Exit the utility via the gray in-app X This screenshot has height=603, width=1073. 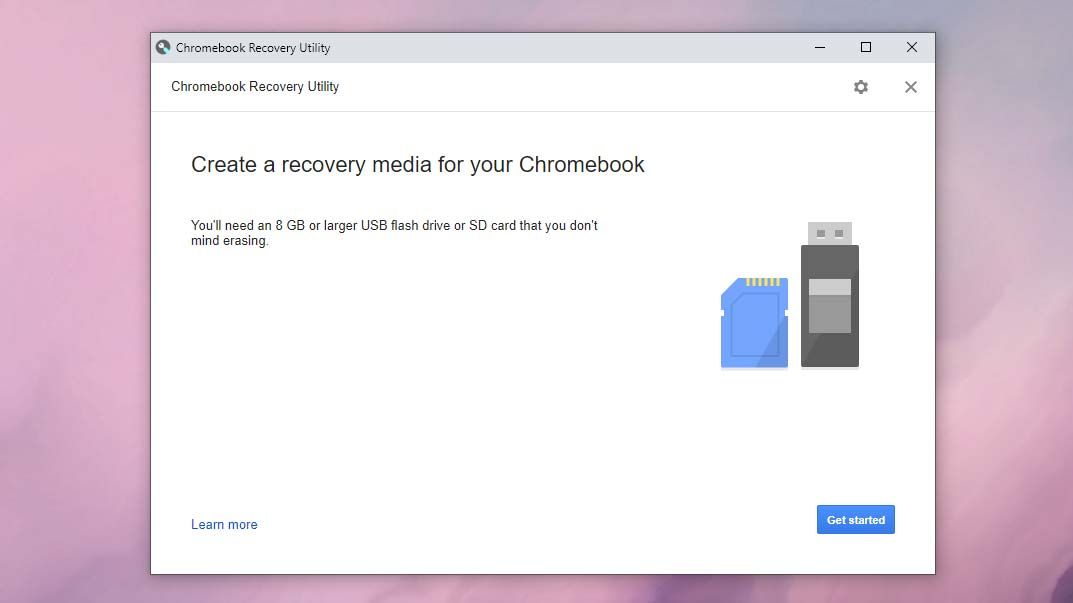pos(910,87)
